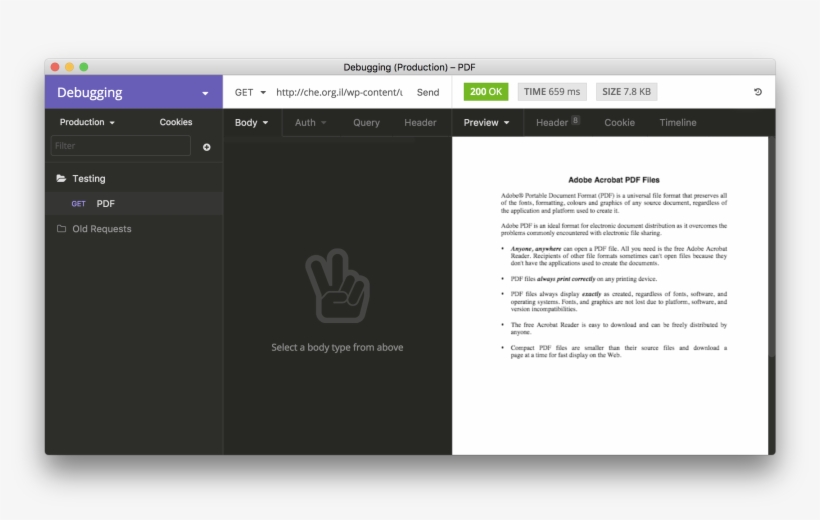The height and width of the screenshot is (520, 820).
Task: Click the plus icon to create a request
Action: 207,147
